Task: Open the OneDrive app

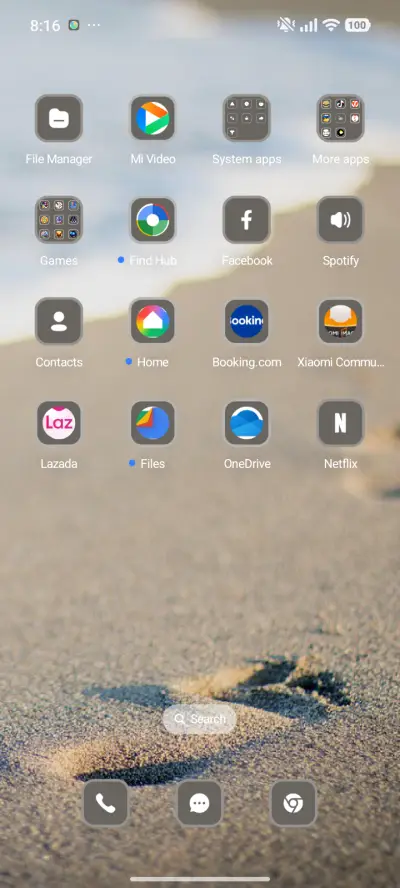Action: tap(246, 423)
